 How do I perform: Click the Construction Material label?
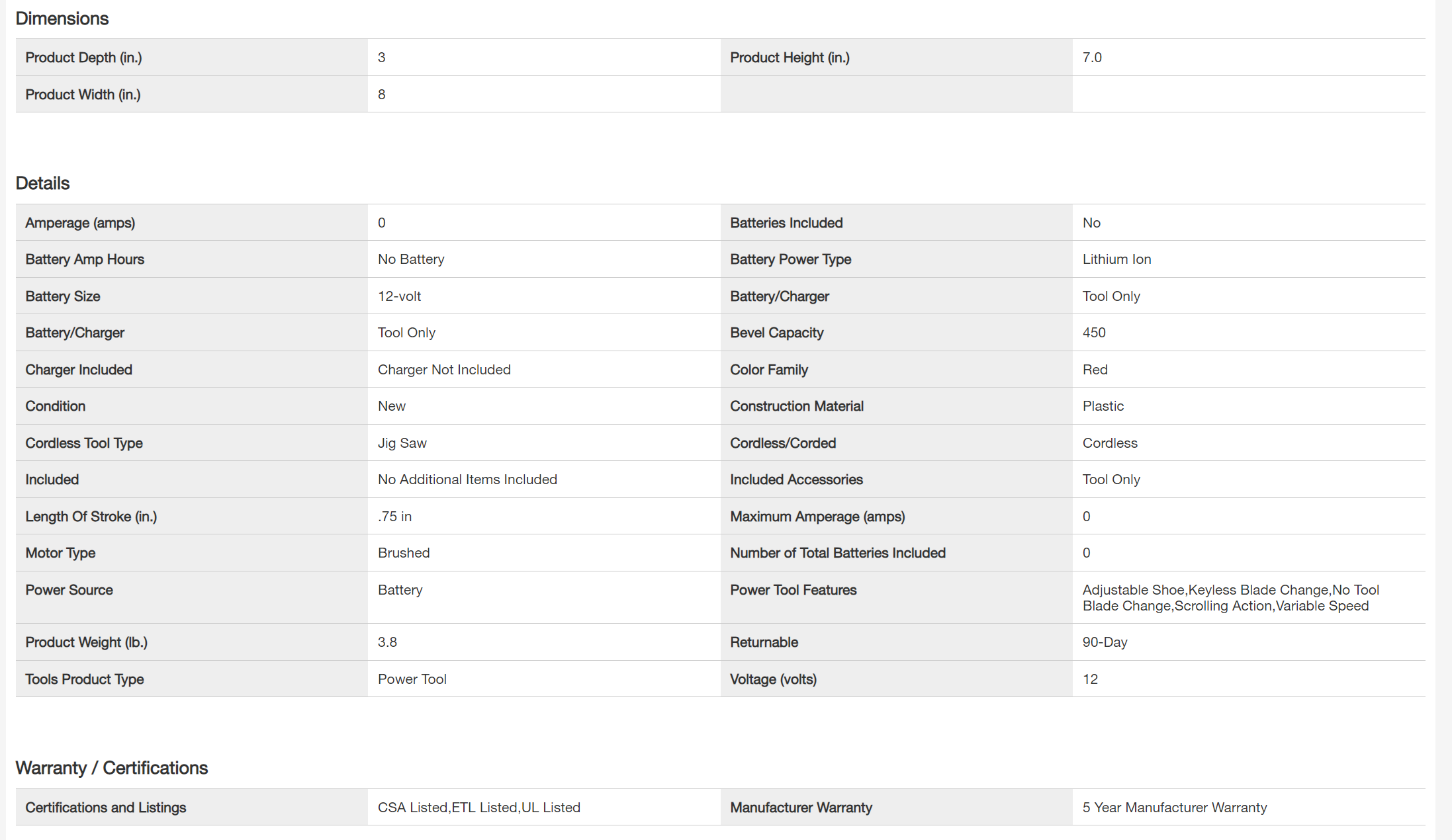coord(797,406)
